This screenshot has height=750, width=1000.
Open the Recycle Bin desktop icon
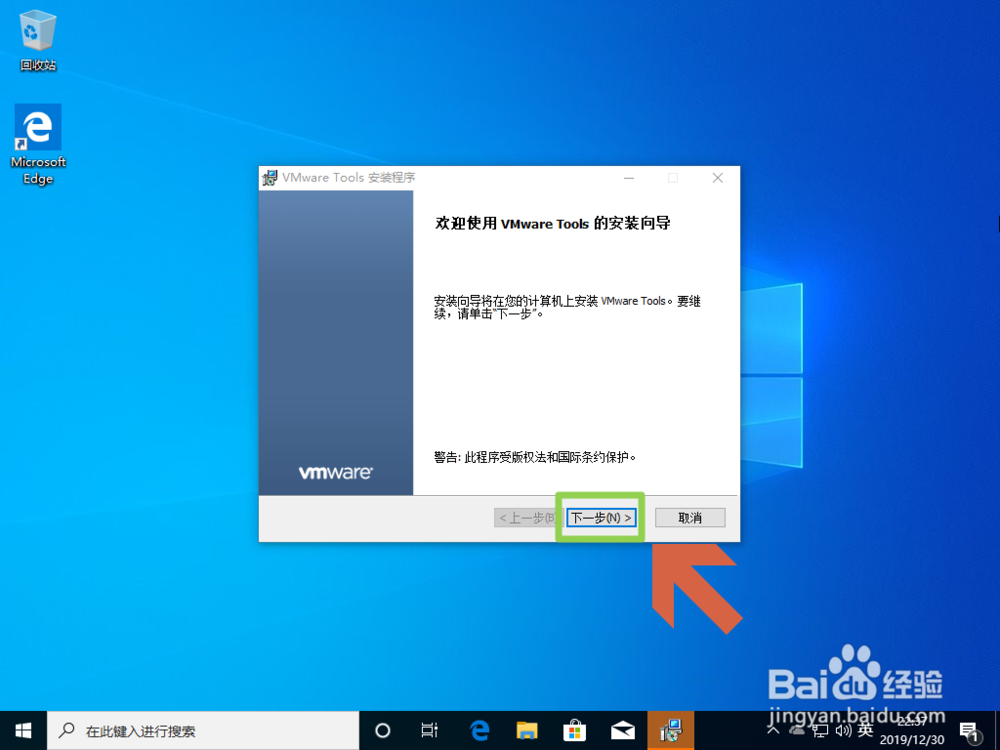38,41
